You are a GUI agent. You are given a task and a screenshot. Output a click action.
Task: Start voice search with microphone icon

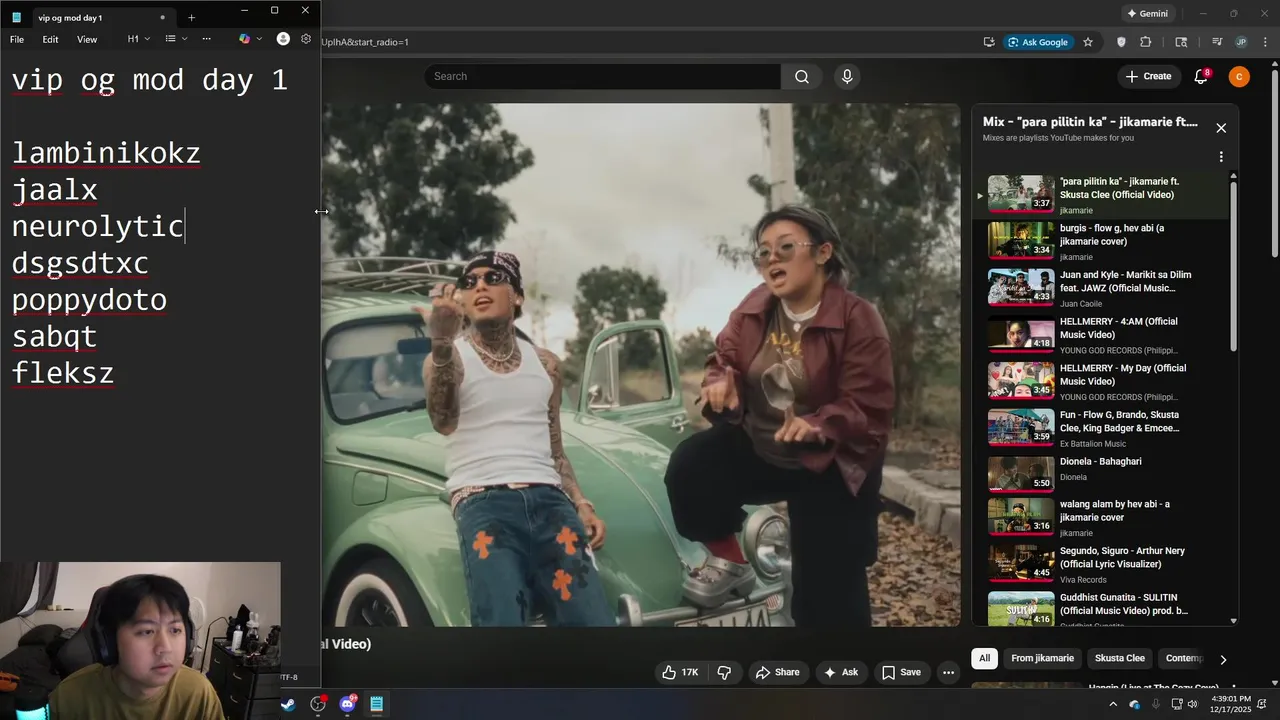[x=847, y=76]
